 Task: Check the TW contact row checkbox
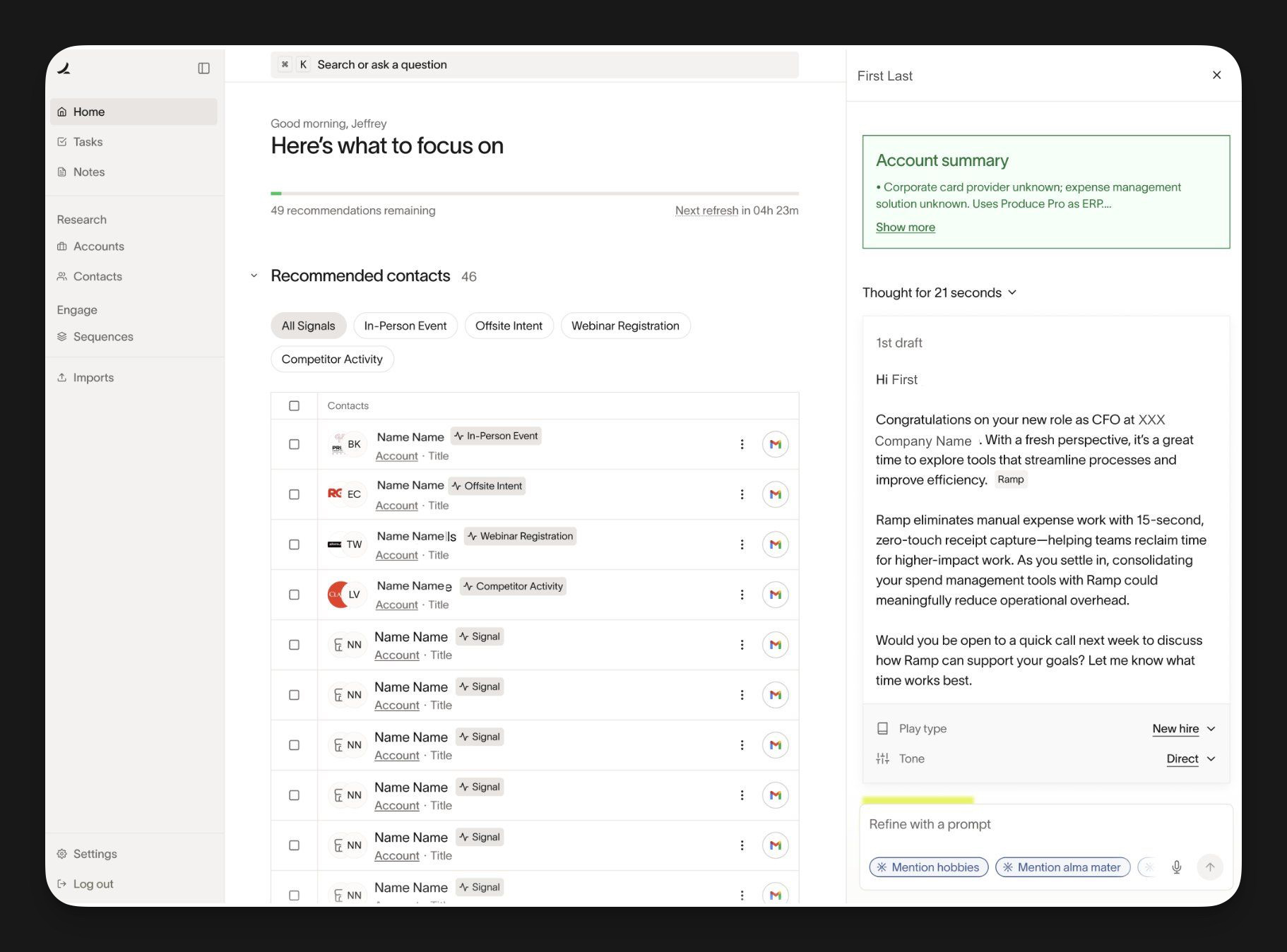point(294,545)
